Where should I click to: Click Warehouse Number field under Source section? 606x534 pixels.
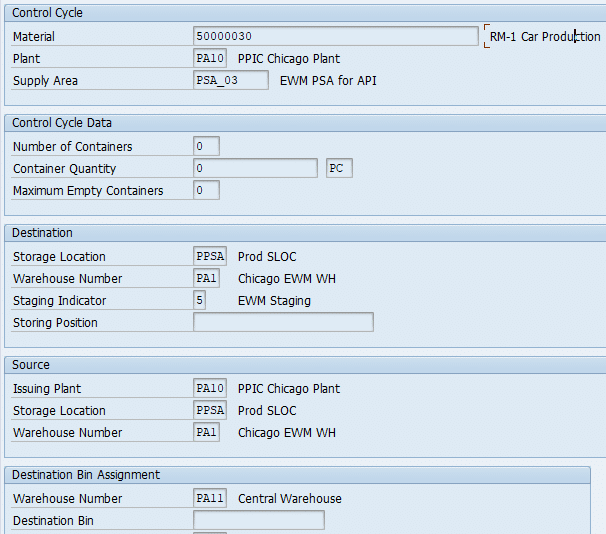coord(206,433)
